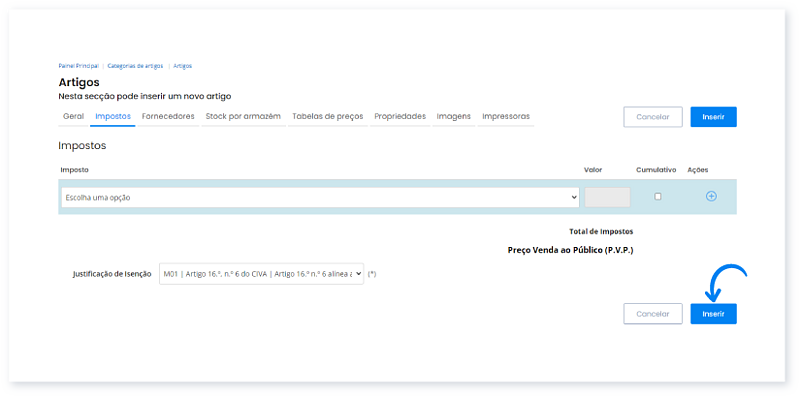Switch to the Propriedades tab

pyautogui.click(x=400, y=117)
